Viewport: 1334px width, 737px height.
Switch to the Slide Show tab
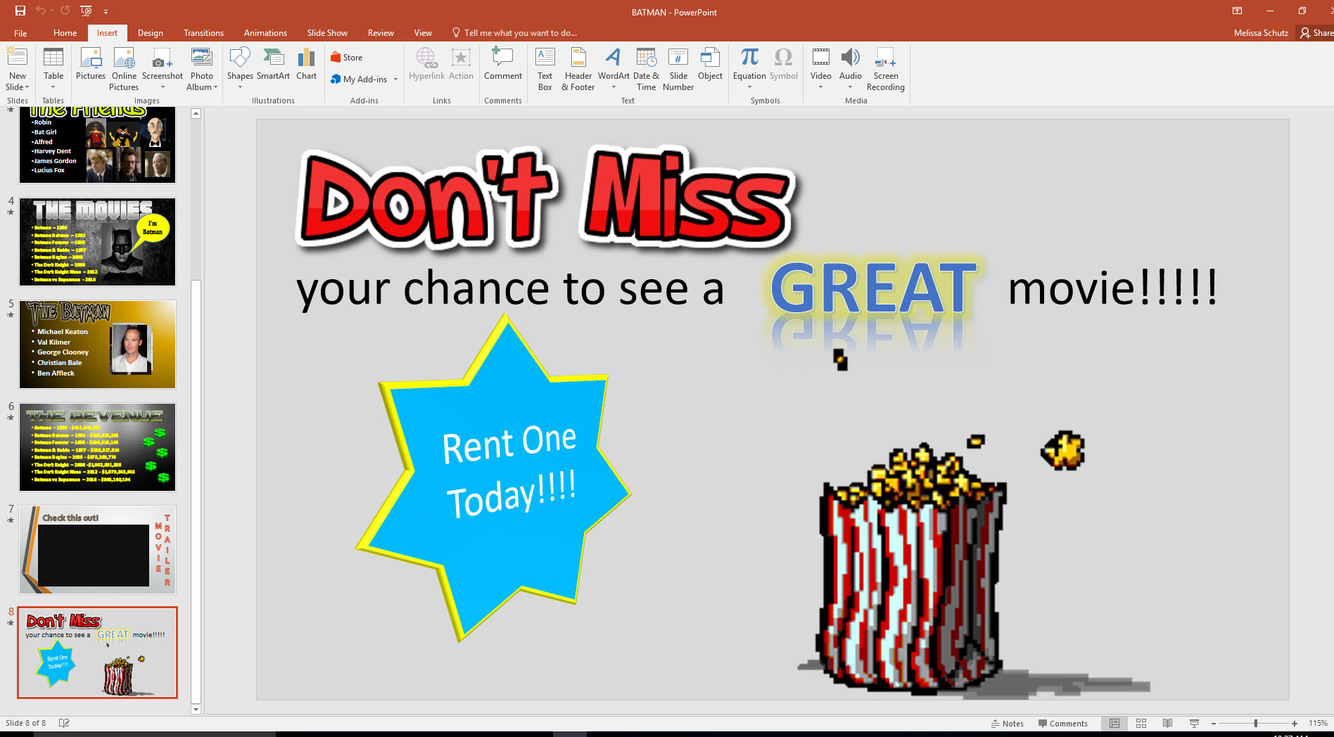click(327, 33)
